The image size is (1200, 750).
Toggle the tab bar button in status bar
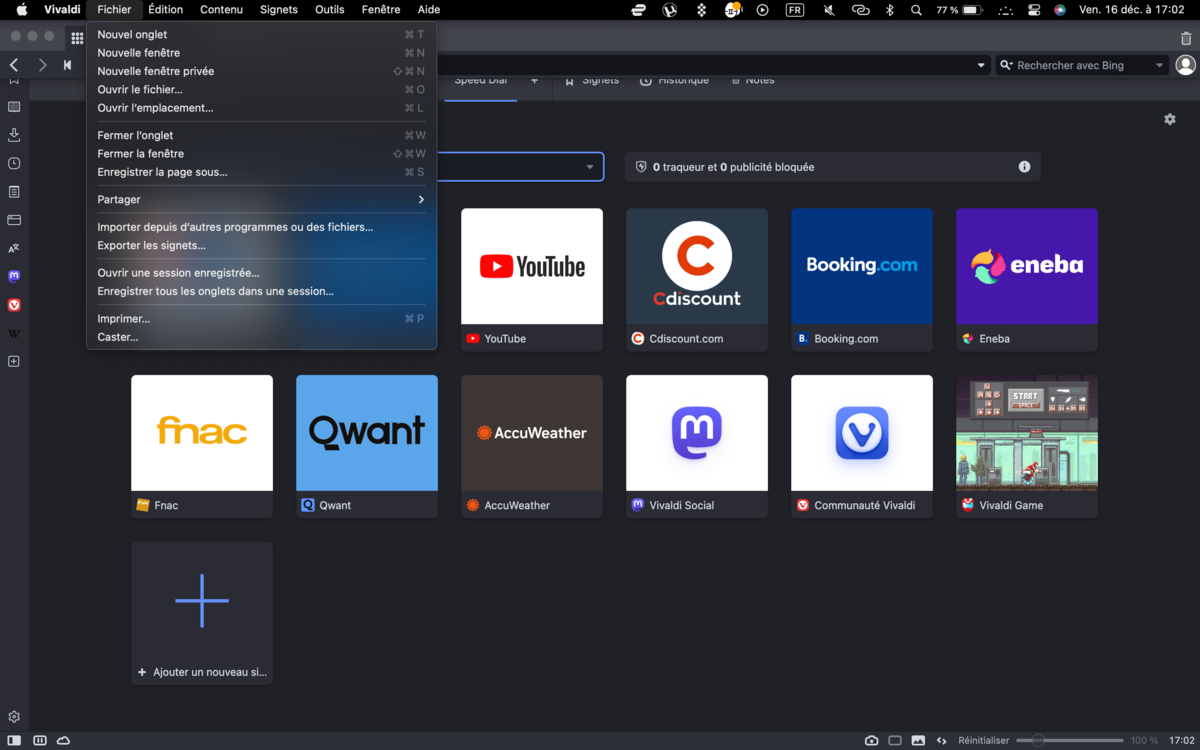(40, 741)
